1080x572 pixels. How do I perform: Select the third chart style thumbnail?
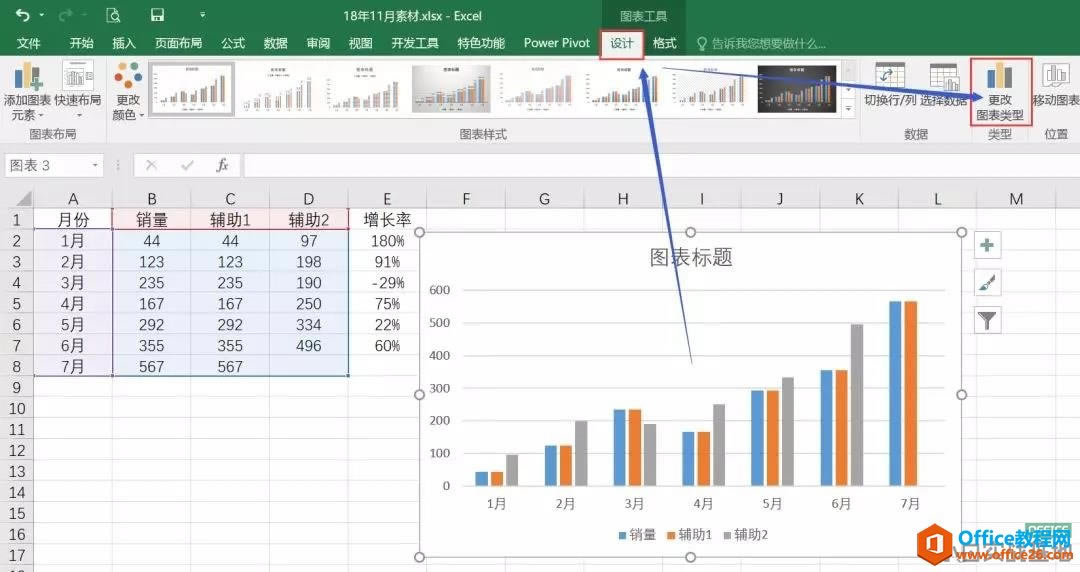point(365,89)
